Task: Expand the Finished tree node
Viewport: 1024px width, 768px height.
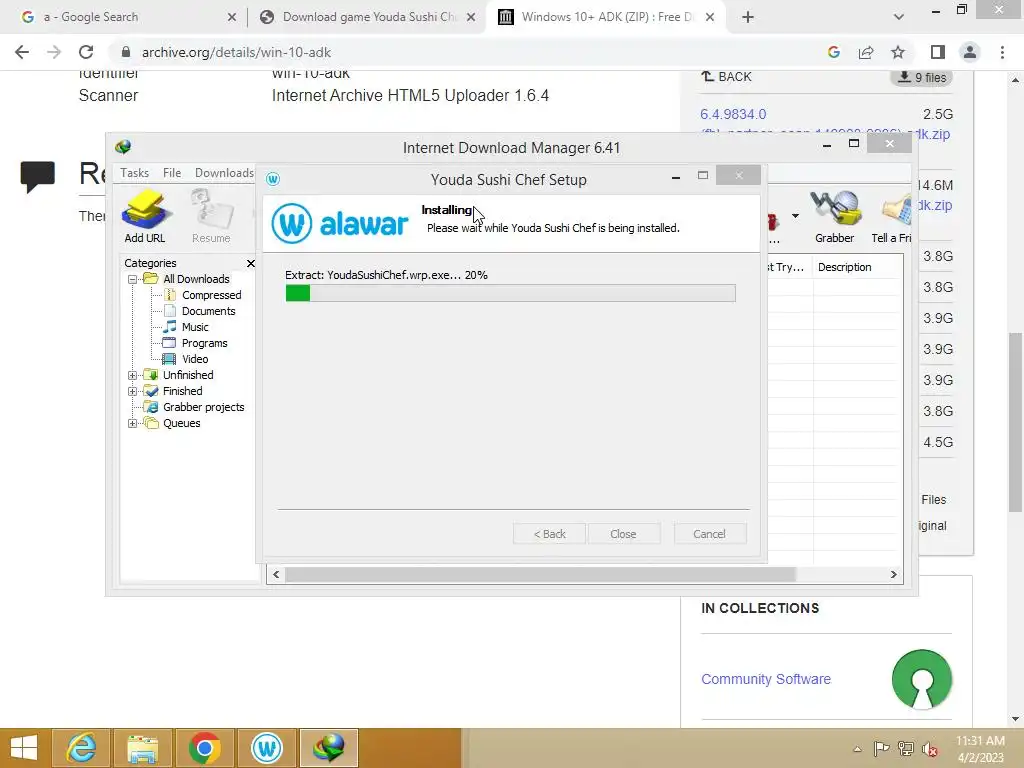Action: (133, 391)
